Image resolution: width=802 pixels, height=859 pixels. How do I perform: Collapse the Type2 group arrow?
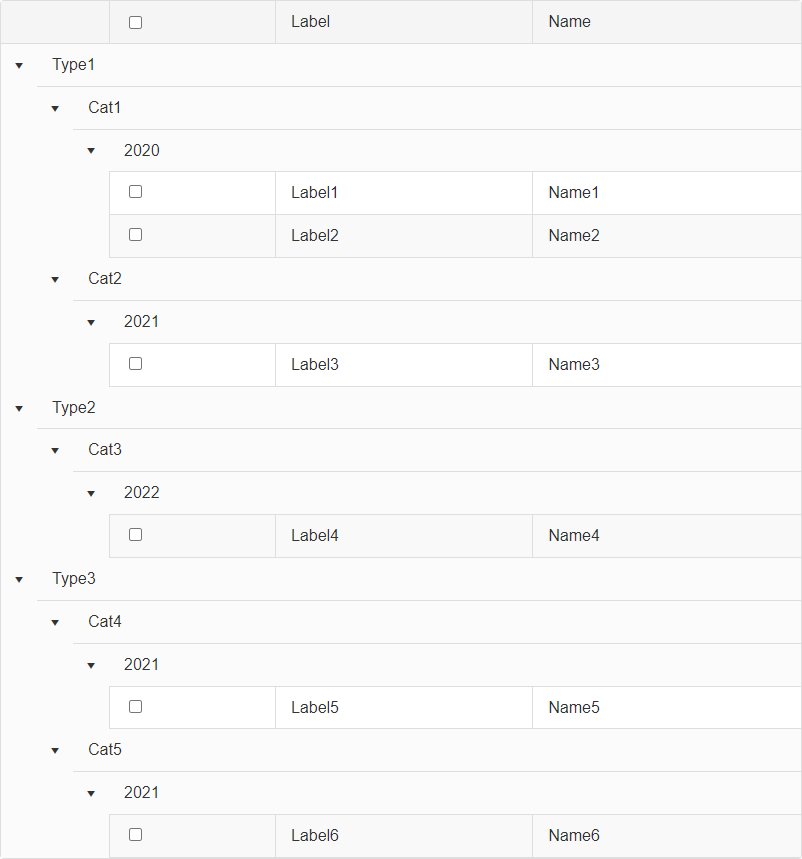19,408
